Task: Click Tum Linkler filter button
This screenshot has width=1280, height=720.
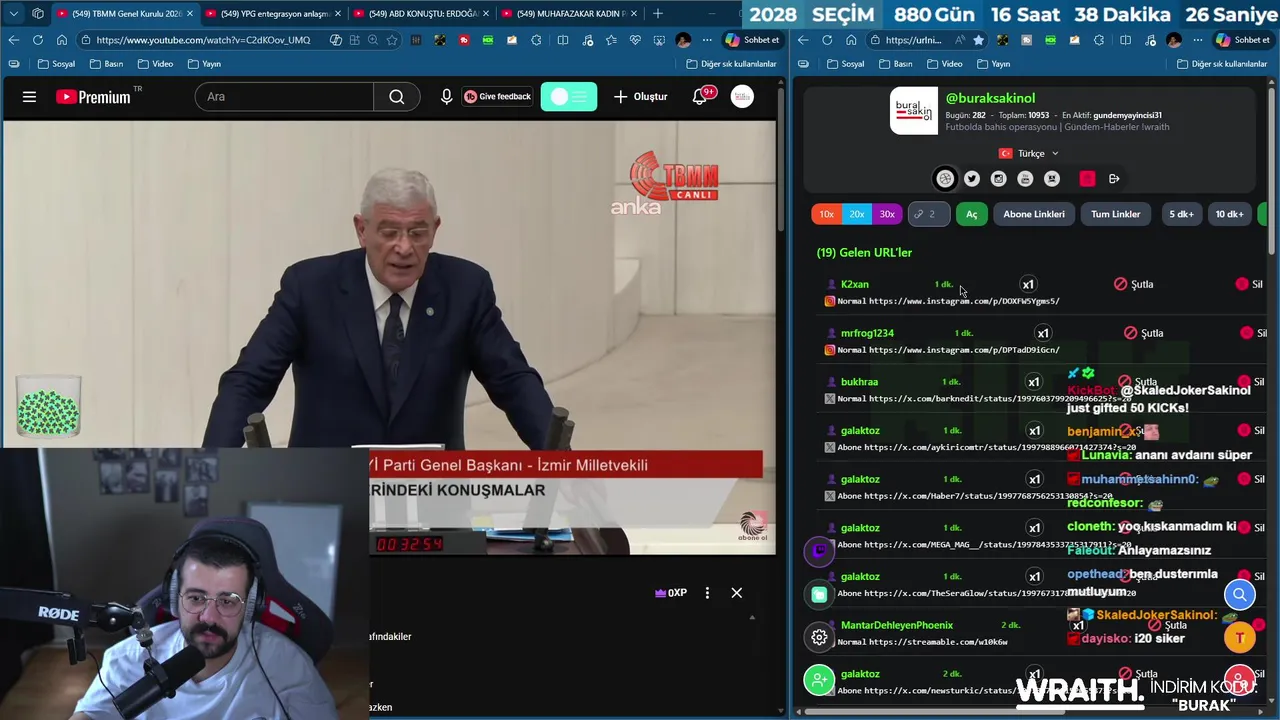Action: (x=1115, y=214)
